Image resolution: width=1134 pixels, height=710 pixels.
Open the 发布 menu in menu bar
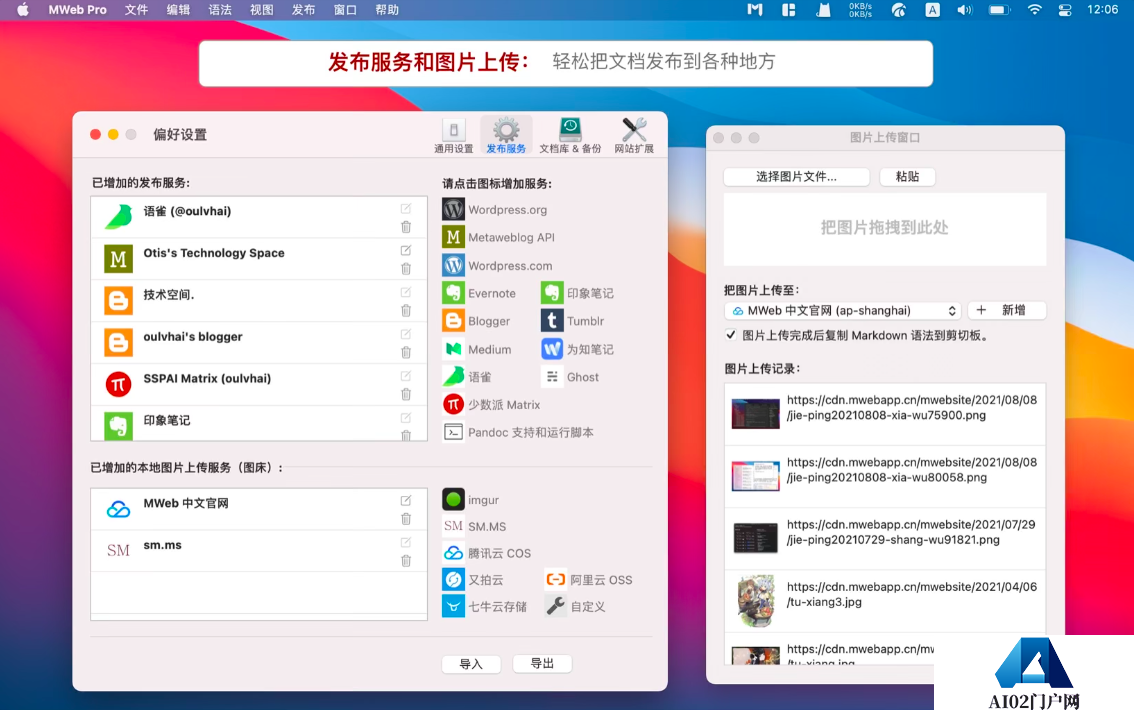303,10
